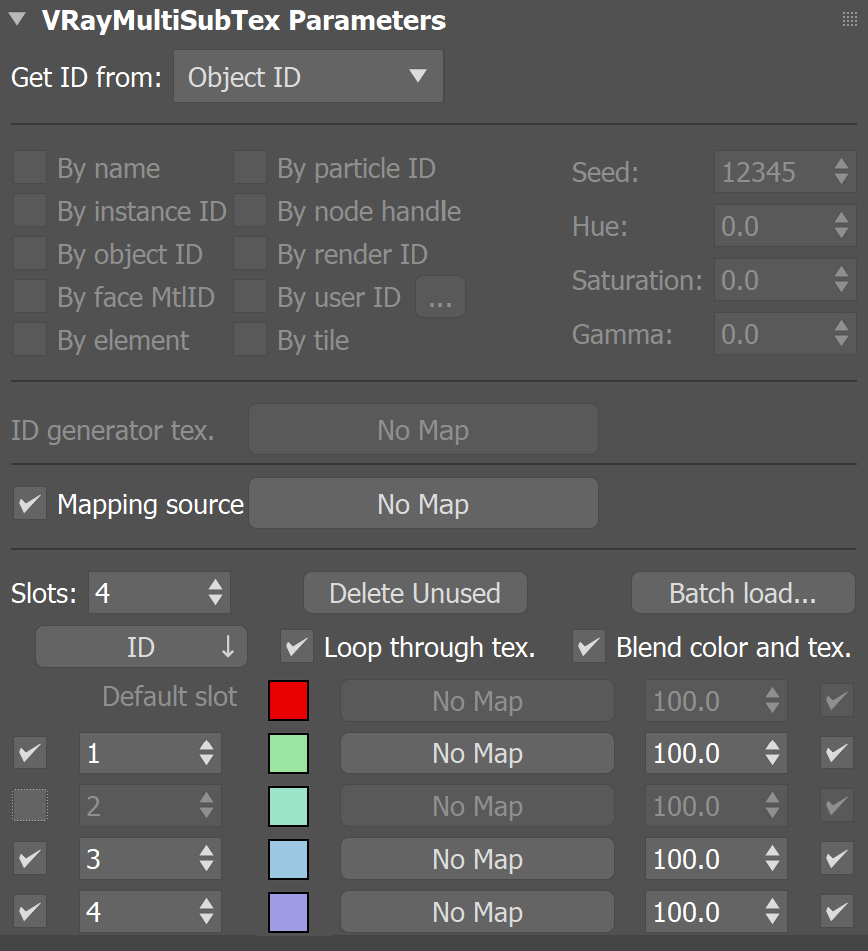Screen dimensions: 868x951
Task: Click the purple color swatch of slot 4
Action: point(288,912)
